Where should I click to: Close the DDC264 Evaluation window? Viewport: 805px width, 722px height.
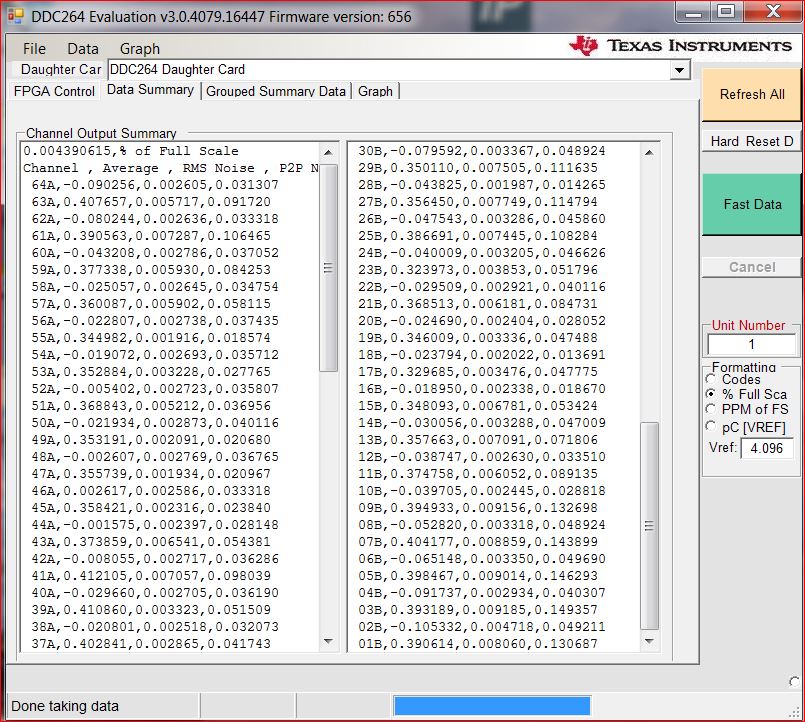pos(773,12)
